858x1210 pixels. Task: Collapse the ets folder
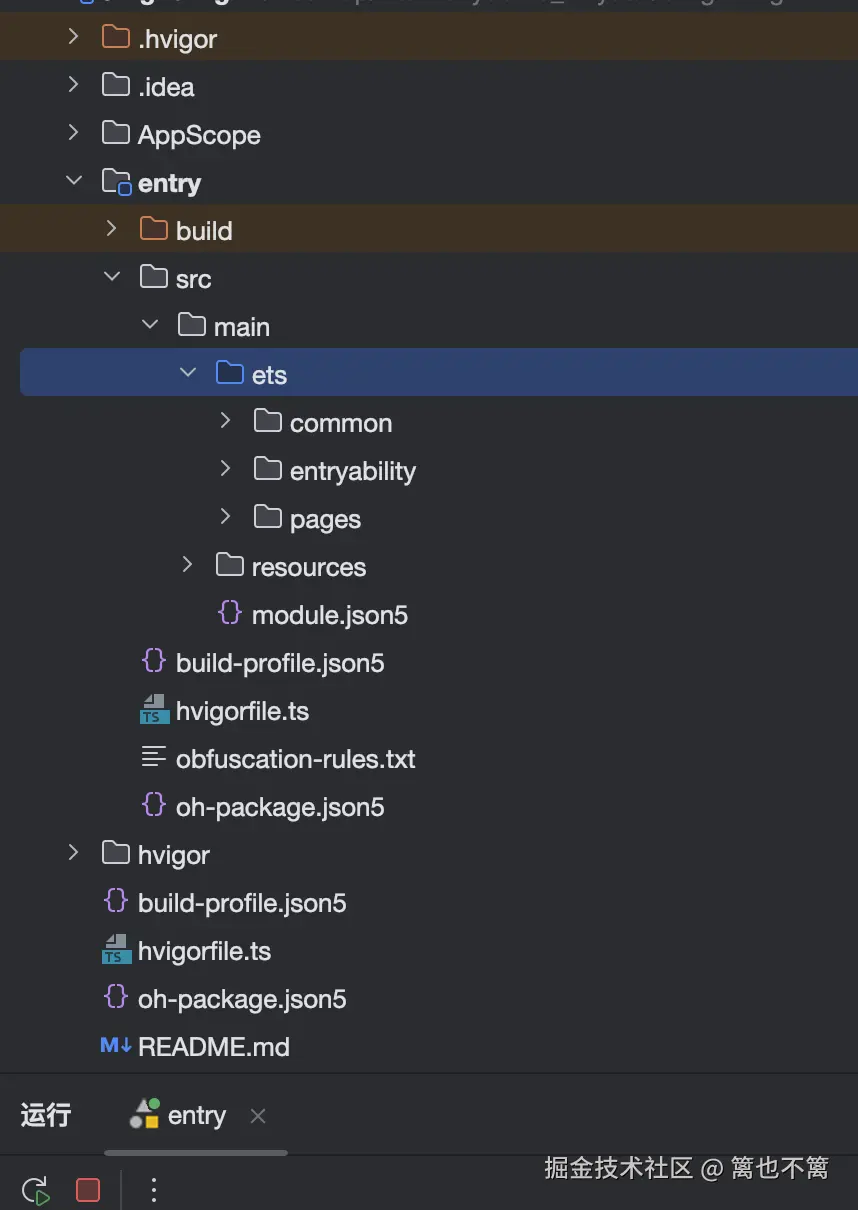187,373
